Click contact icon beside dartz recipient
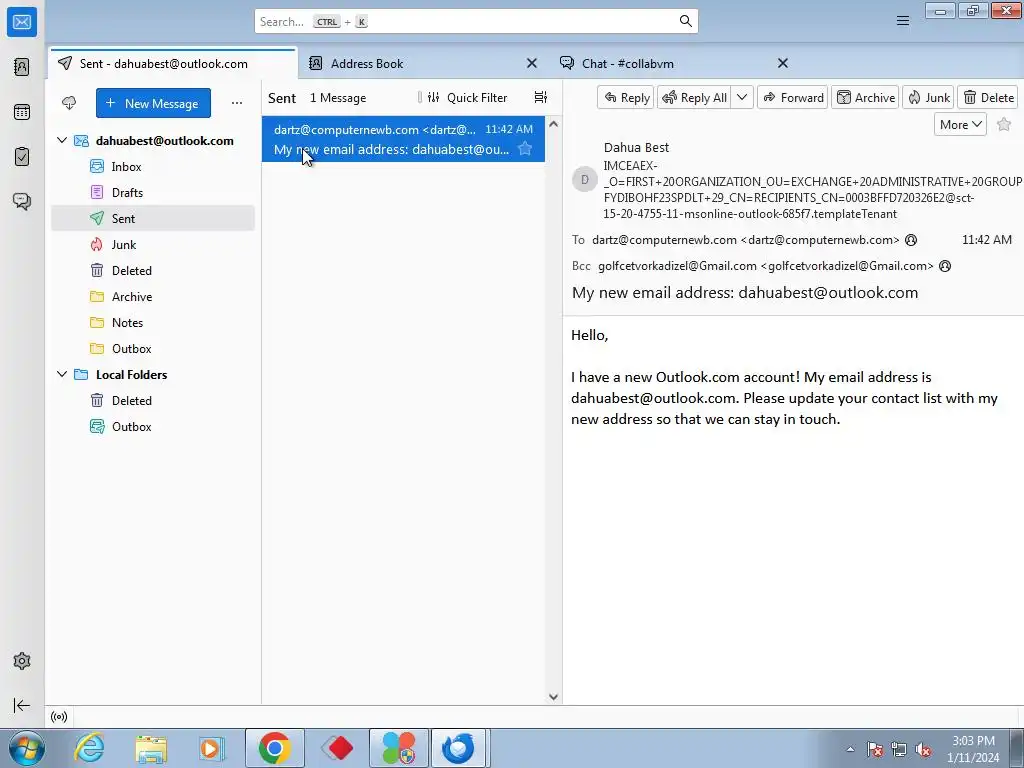Image resolution: width=1024 pixels, height=768 pixels. (x=911, y=240)
